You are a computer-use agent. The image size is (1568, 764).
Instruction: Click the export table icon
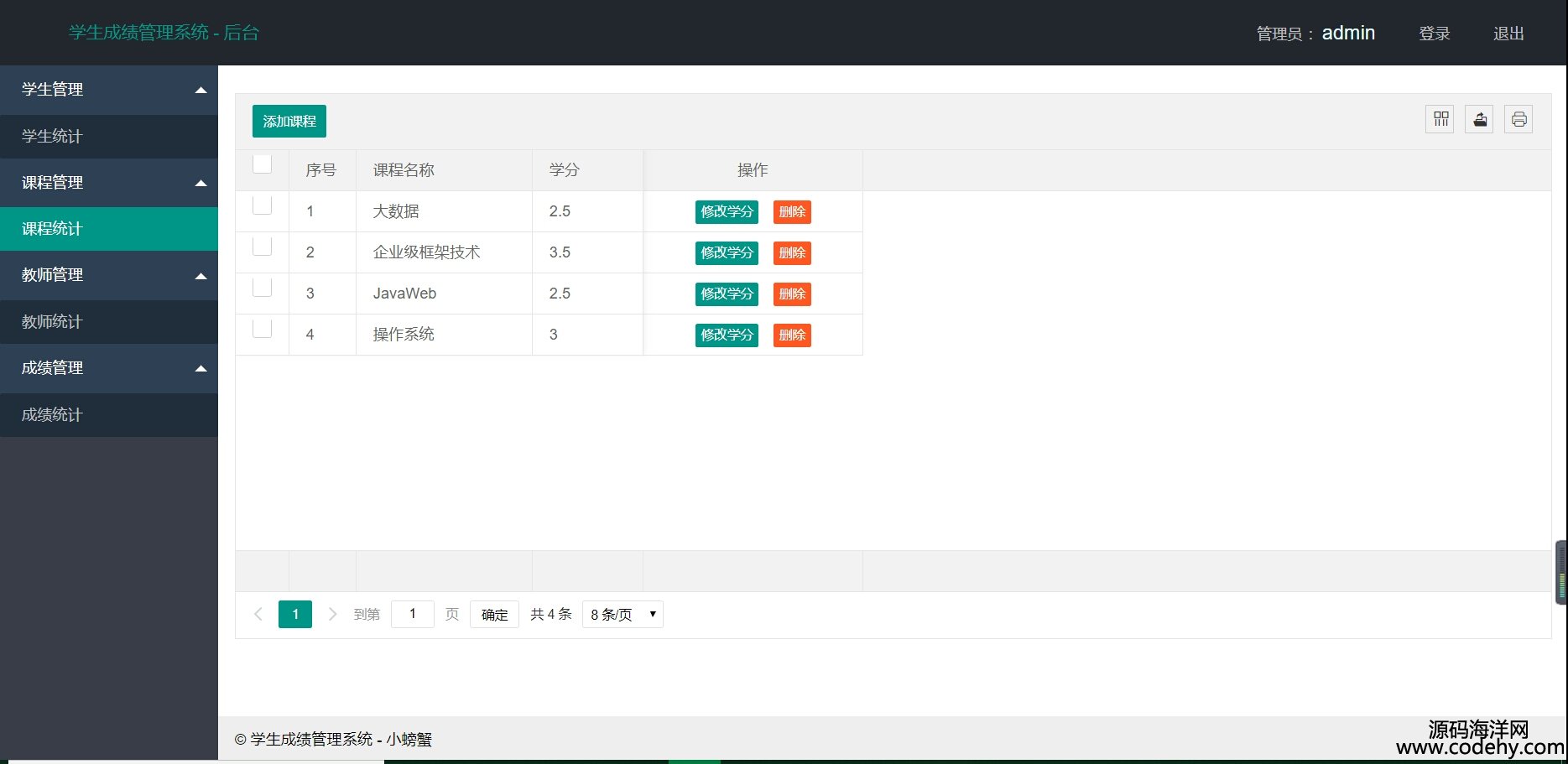pos(1480,119)
